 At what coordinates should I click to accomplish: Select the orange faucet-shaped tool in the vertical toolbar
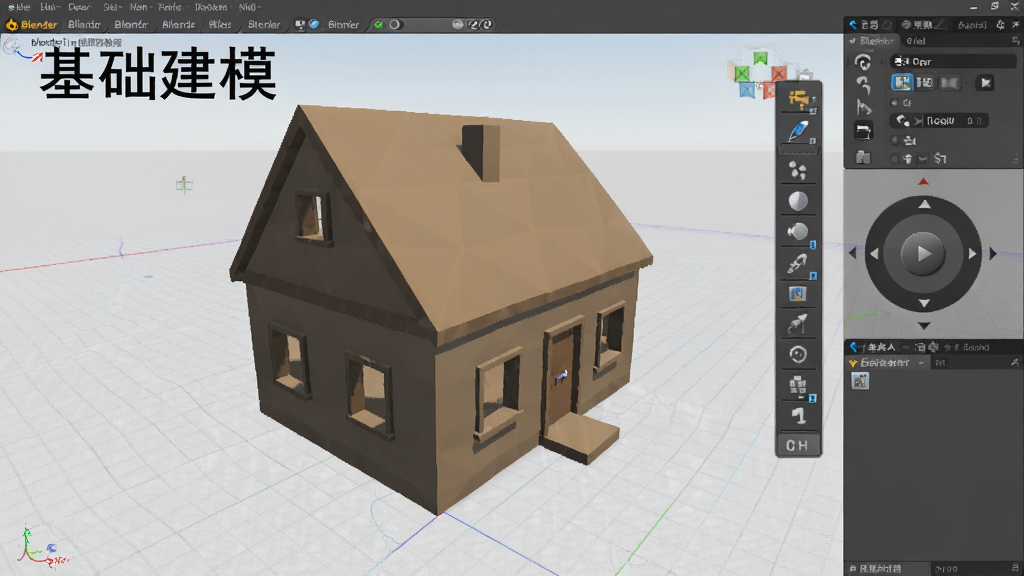798,100
